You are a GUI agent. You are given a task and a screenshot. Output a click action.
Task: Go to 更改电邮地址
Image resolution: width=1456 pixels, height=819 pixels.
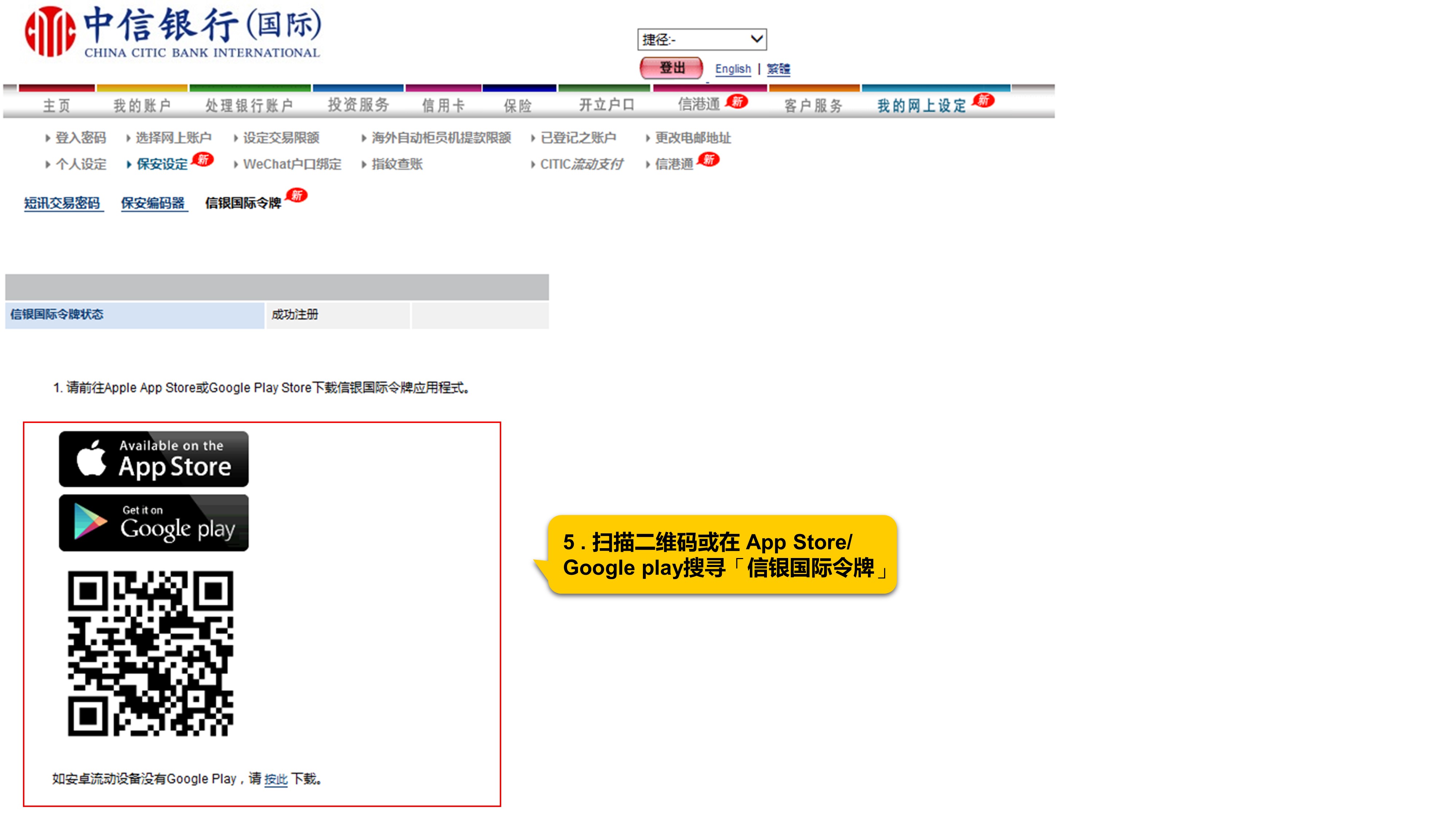point(693,138)
